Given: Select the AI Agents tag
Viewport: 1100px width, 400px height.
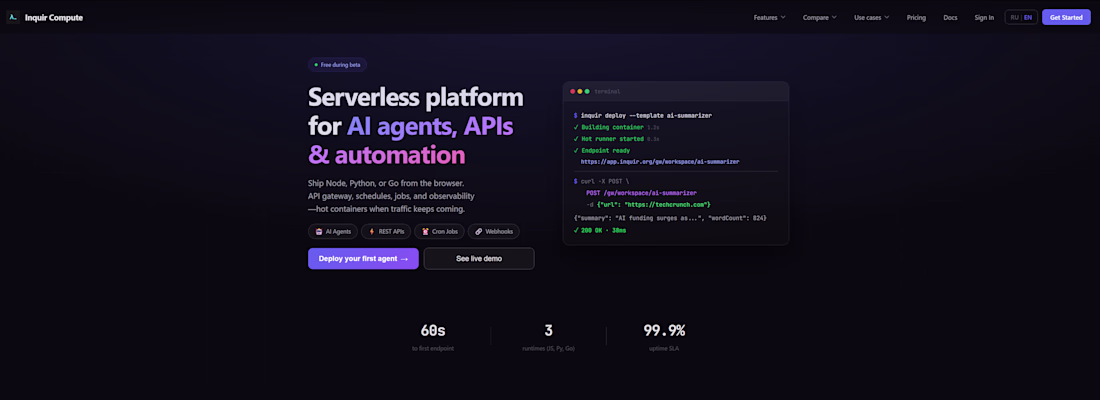Looking at the screenshot, I should (333, 232).
